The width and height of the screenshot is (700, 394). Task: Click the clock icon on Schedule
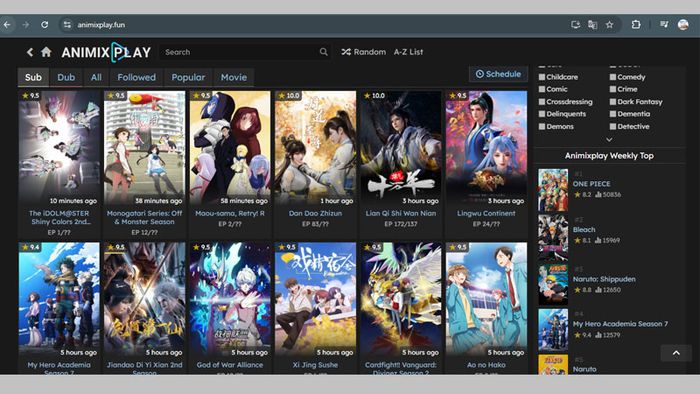tap(479, 74)
